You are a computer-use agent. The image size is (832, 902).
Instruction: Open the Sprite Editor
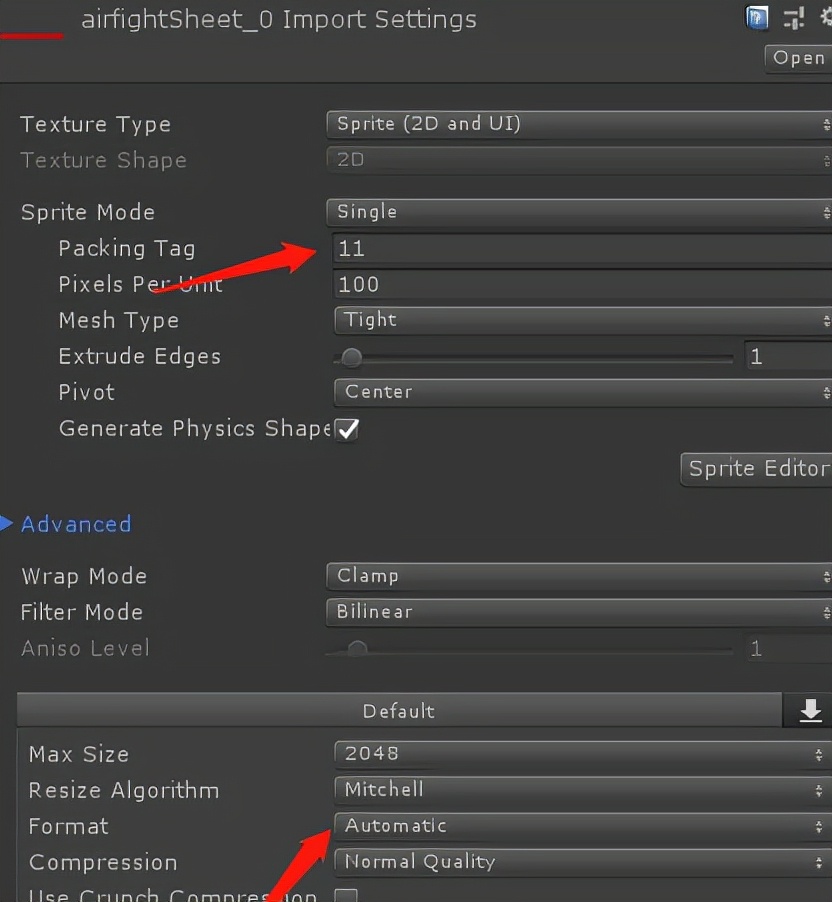pos(757,468)
